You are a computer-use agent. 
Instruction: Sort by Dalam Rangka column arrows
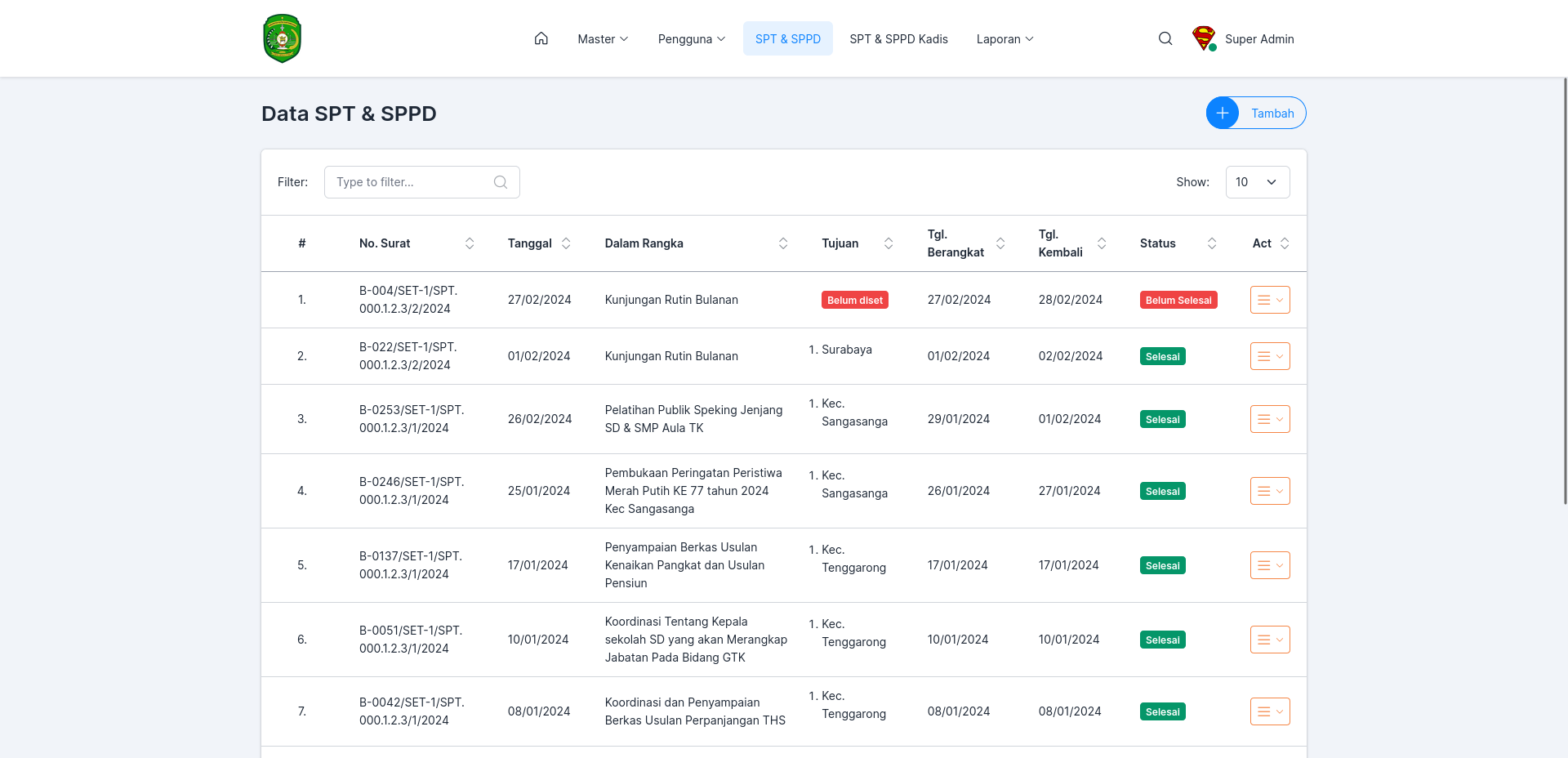click(x=783, y=243)
